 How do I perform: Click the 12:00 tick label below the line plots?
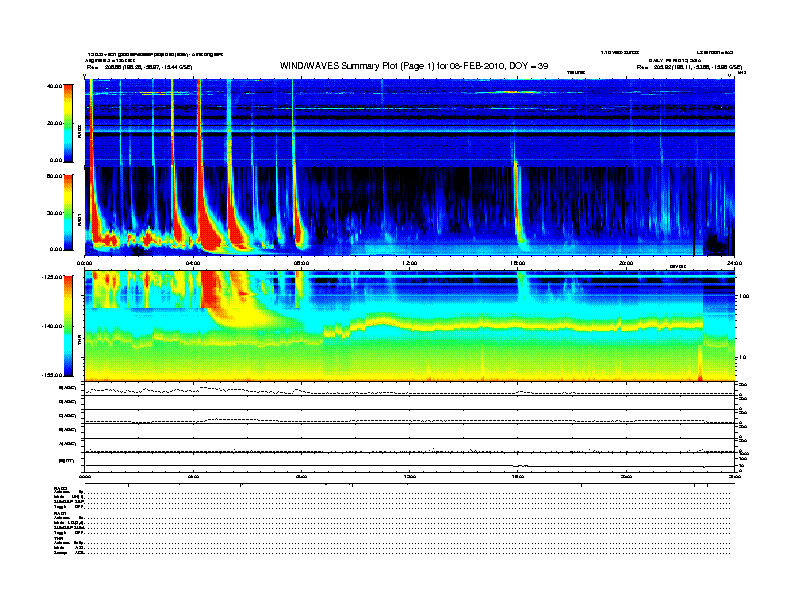click(410, 476)
